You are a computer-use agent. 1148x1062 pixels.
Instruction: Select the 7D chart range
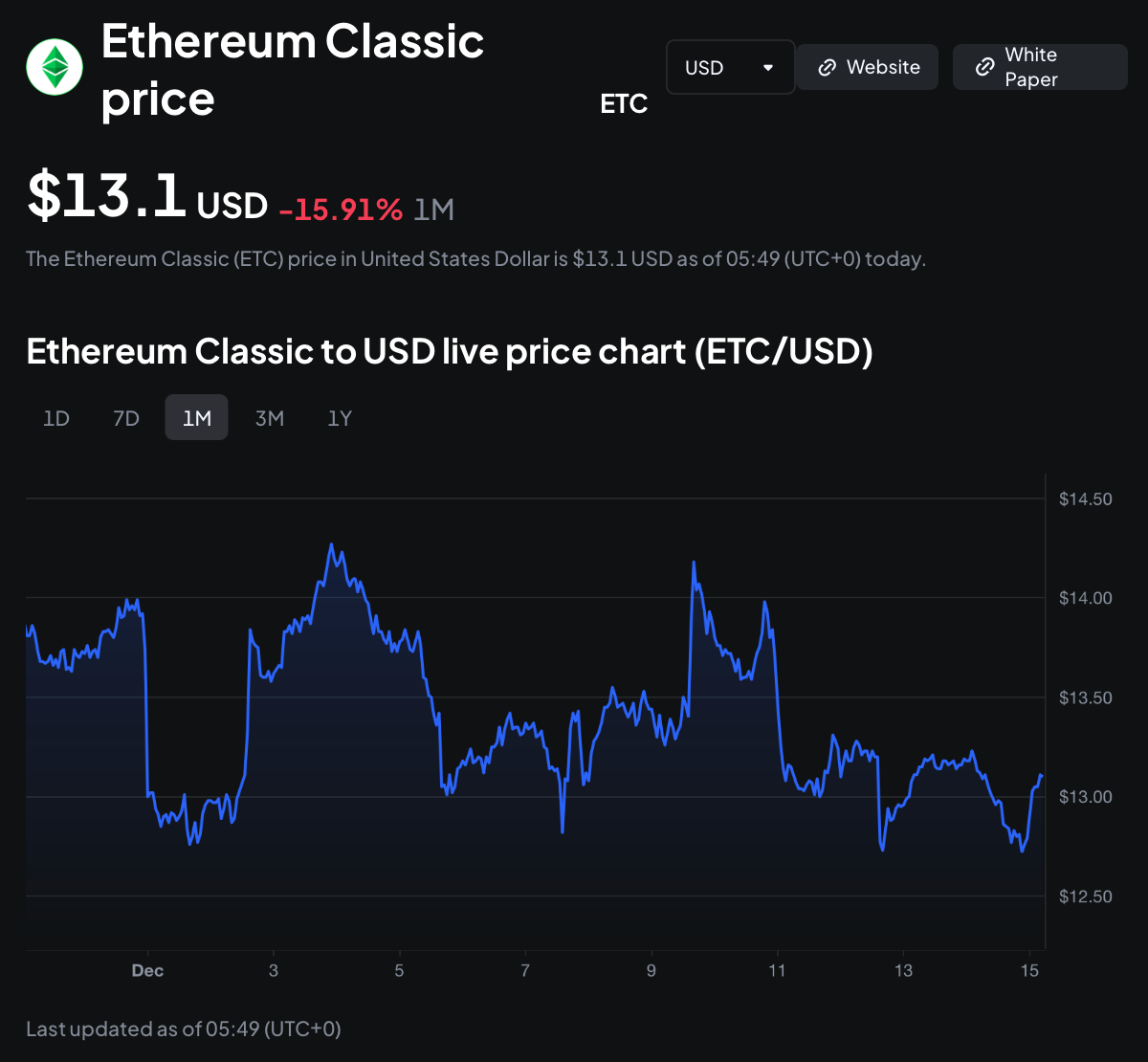[x=126, y=418]
